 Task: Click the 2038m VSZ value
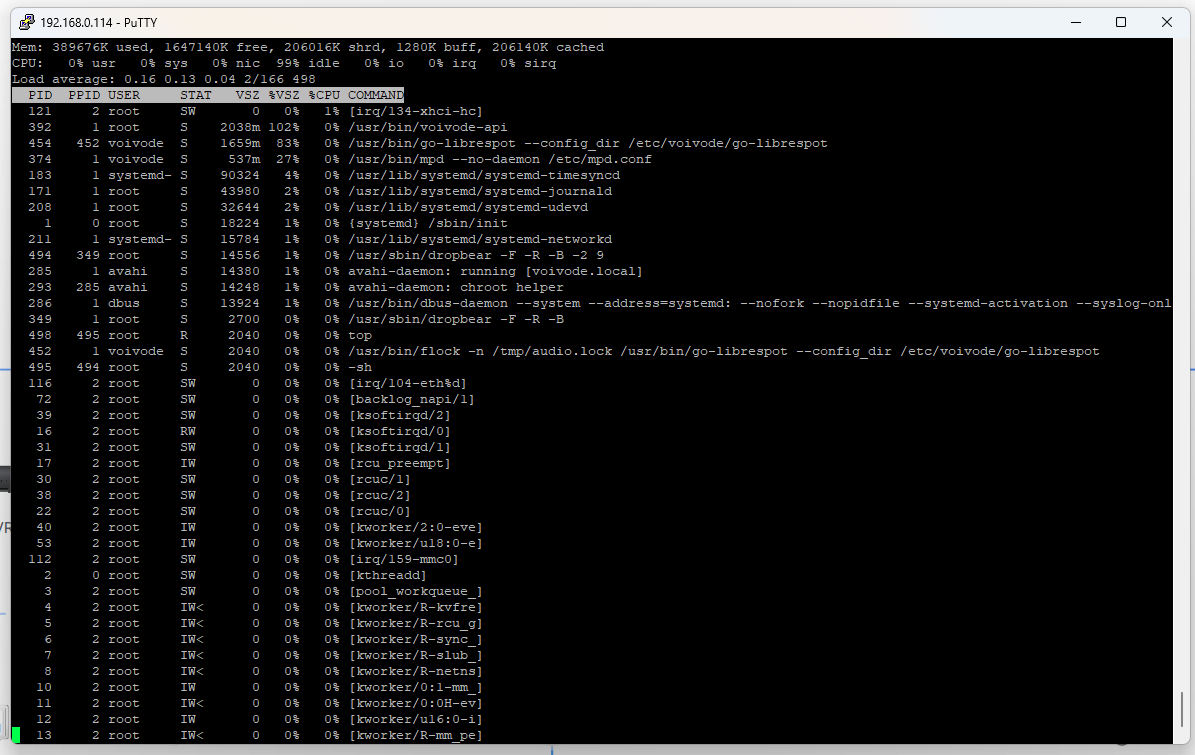(239, 127)
